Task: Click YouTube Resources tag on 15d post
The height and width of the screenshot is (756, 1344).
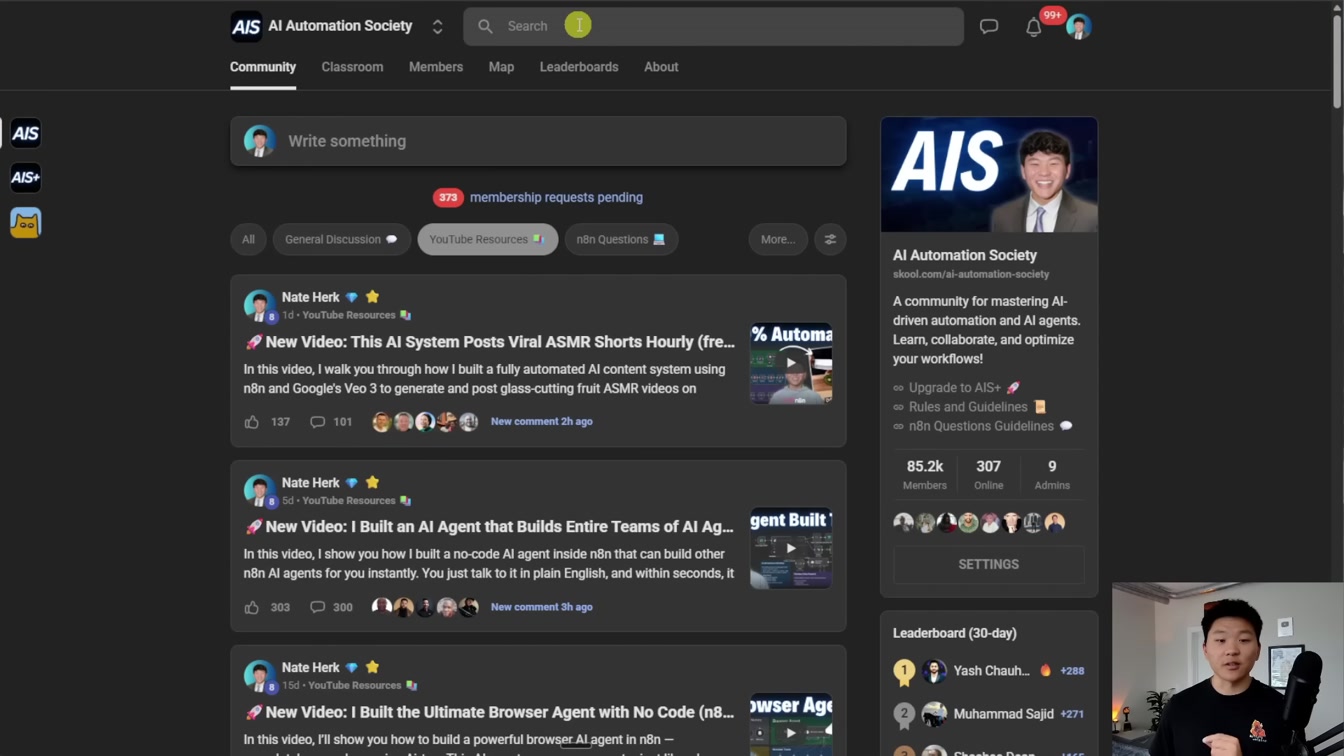Action: point(354,685)
